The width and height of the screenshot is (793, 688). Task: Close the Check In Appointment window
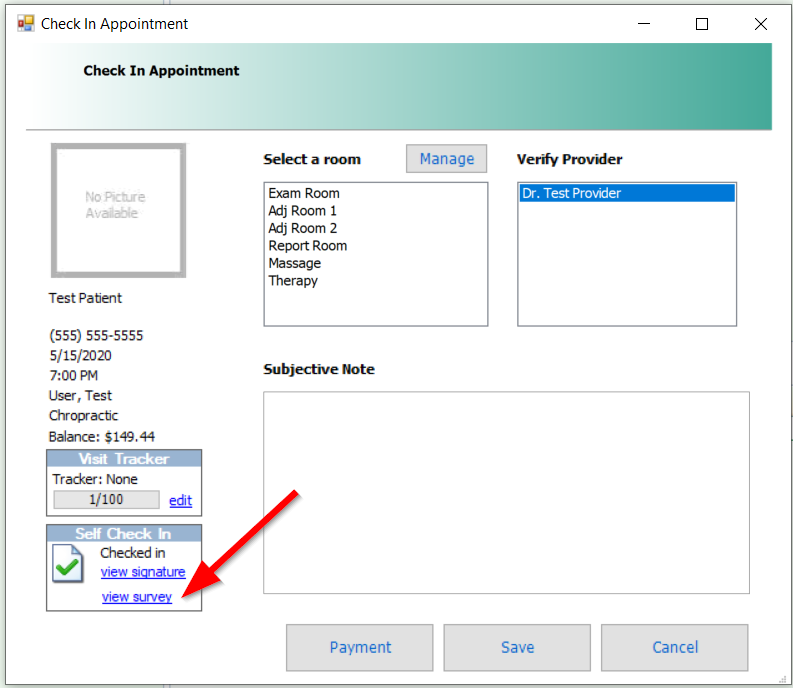[761, 24]
